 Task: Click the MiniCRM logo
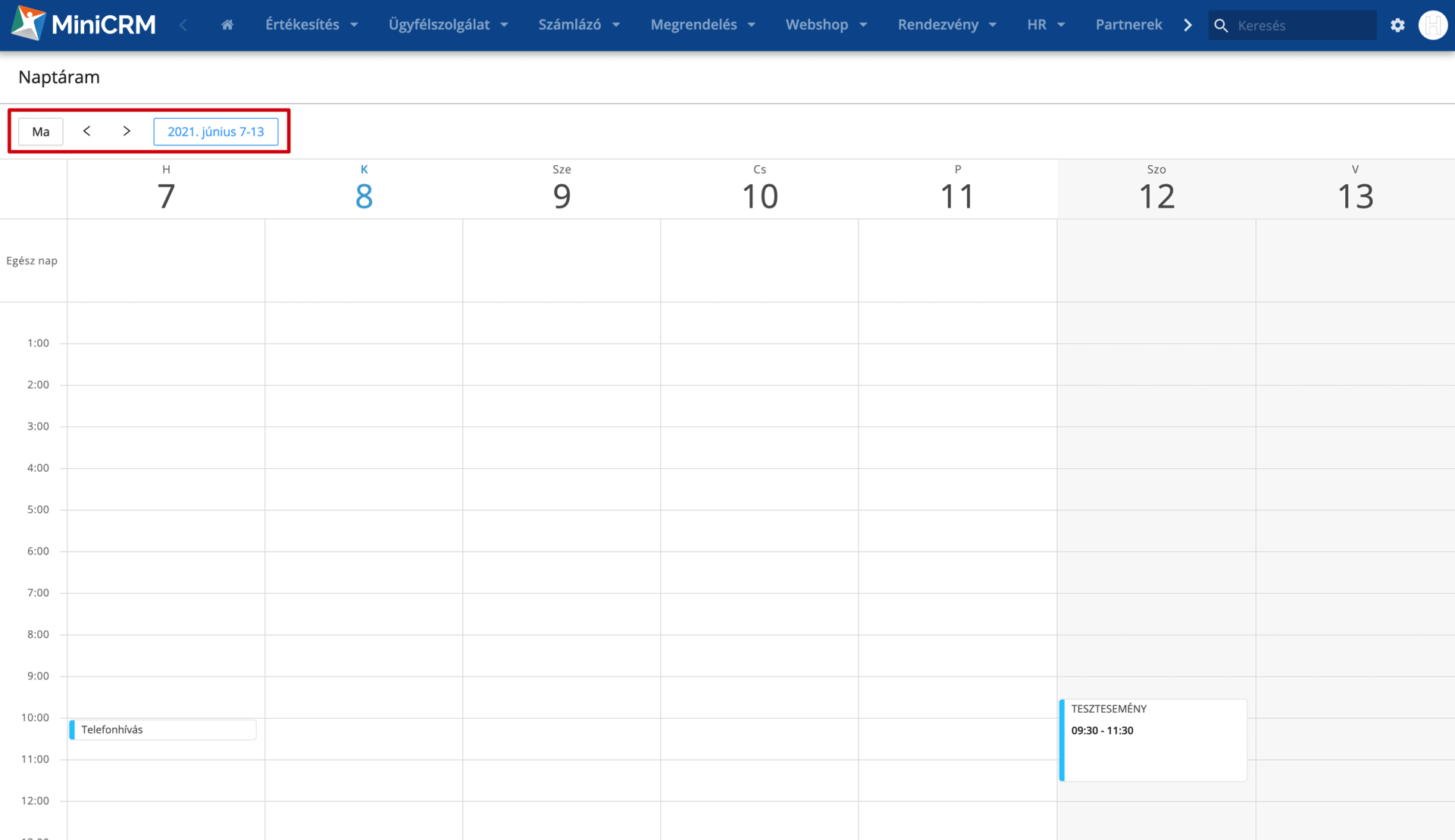click(83, 24)
